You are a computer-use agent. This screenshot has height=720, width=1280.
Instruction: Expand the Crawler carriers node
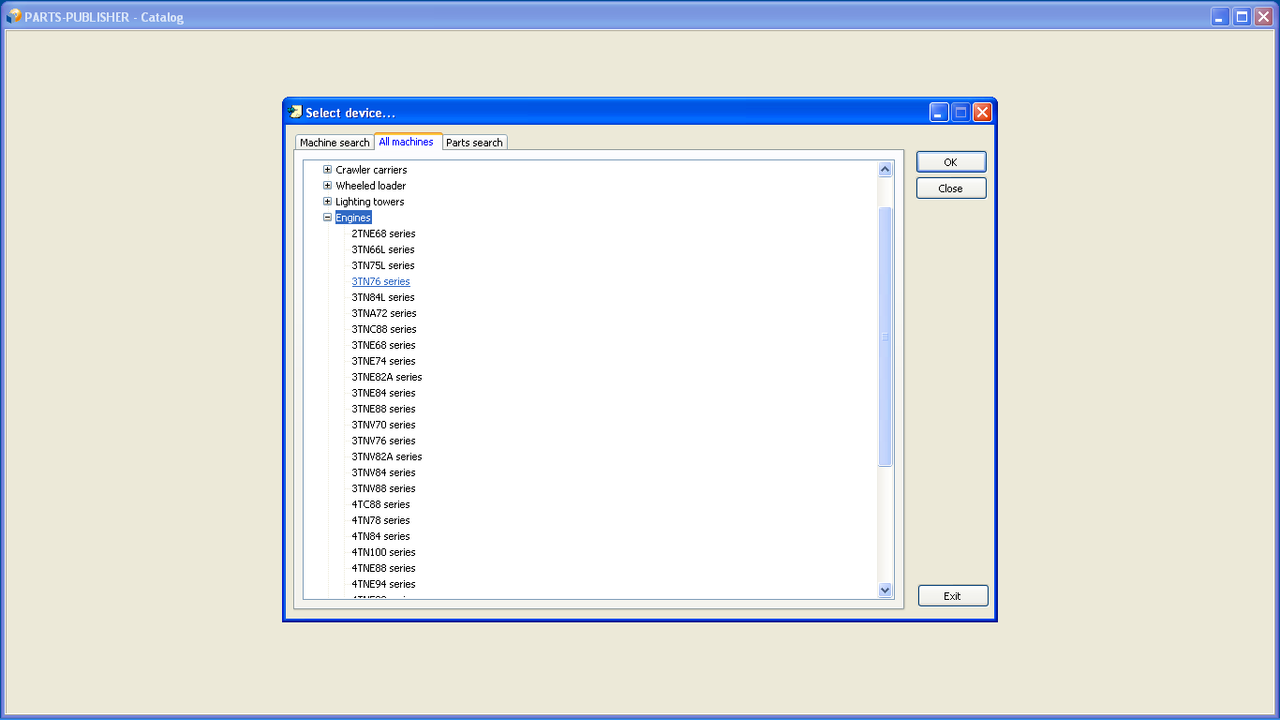pyautogui.click(x=327, y=170)
